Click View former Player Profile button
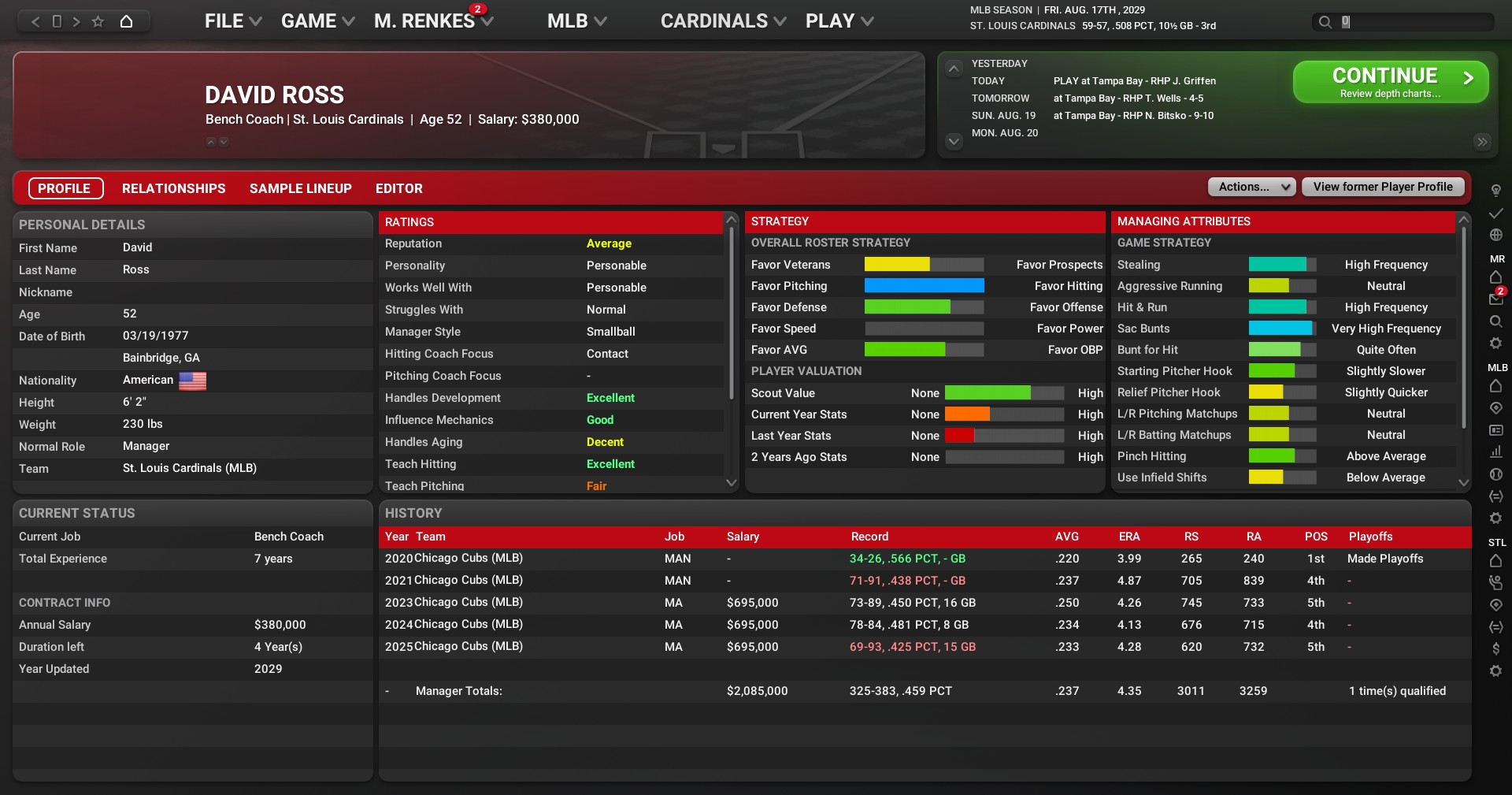Screen dimensions: 1512x795 click(1382, 187)
